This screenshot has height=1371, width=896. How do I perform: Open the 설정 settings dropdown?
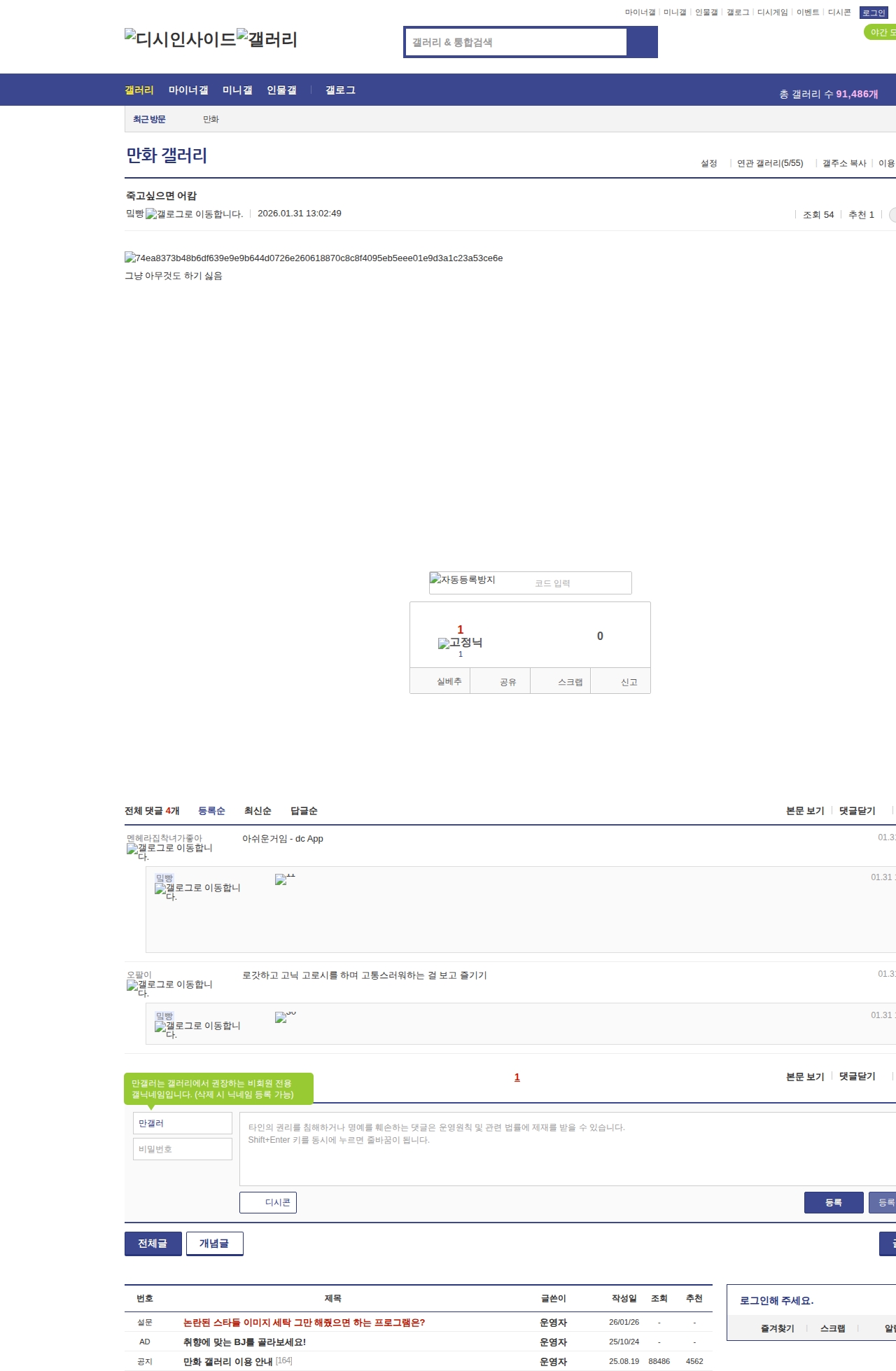click(x=708, y=163)
